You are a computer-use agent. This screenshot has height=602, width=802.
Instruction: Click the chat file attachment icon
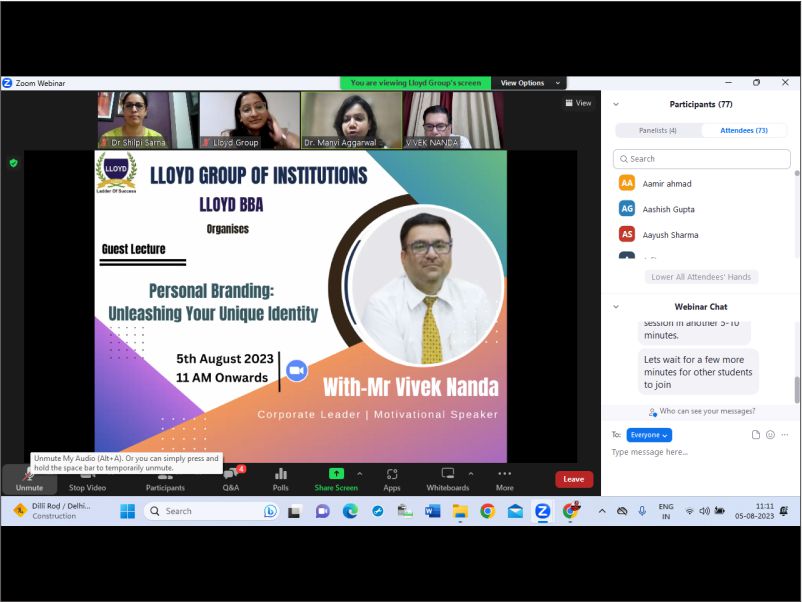click(x=755, y=435)
